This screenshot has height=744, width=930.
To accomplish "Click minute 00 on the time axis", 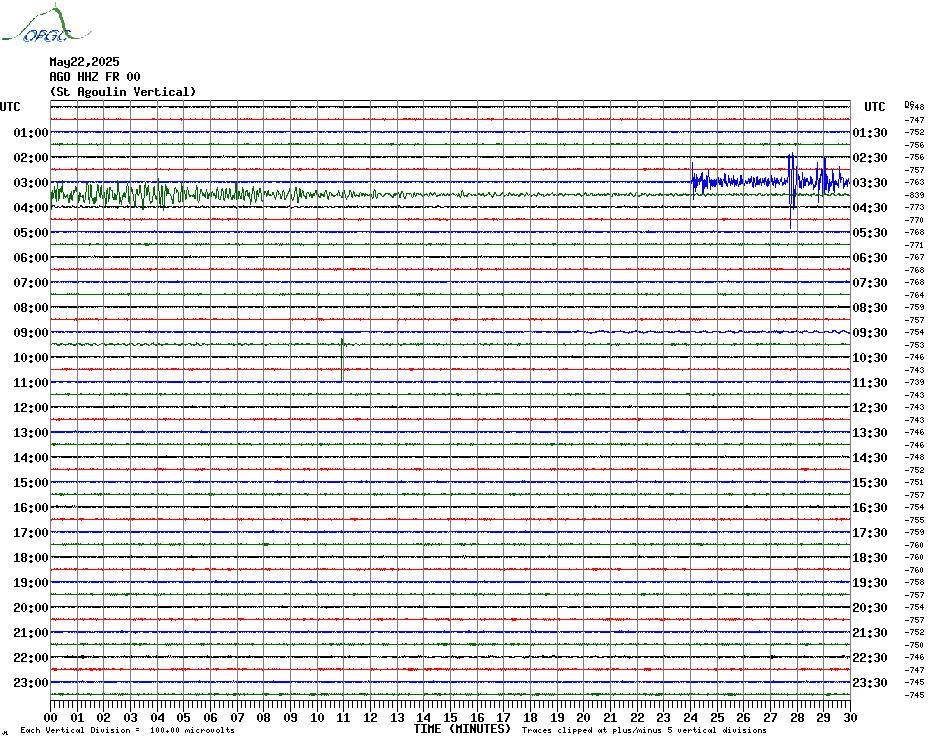I will point(50,717).
